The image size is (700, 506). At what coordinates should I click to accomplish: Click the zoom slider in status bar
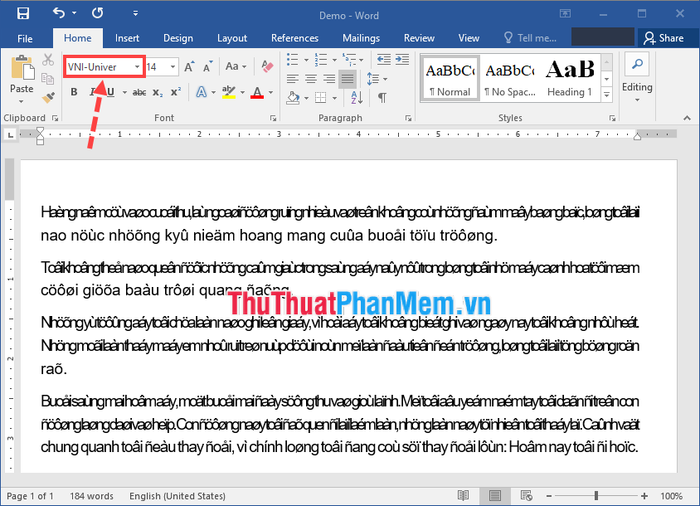click(x=597, y=496)
